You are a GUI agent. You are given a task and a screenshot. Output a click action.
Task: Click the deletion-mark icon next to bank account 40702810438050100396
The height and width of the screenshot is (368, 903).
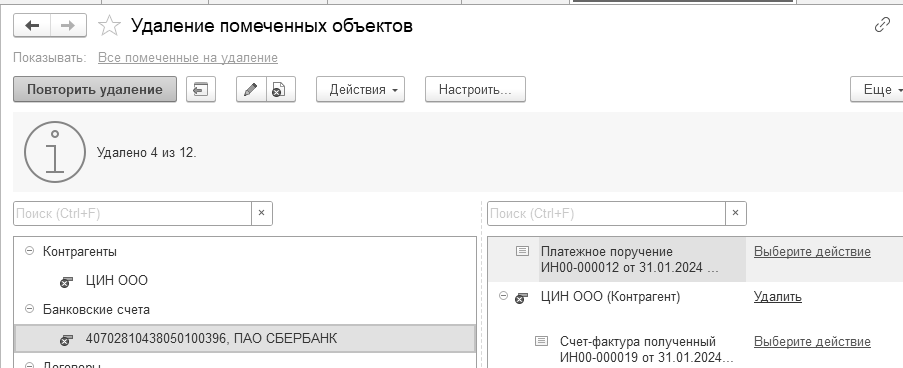coord(66,340)
